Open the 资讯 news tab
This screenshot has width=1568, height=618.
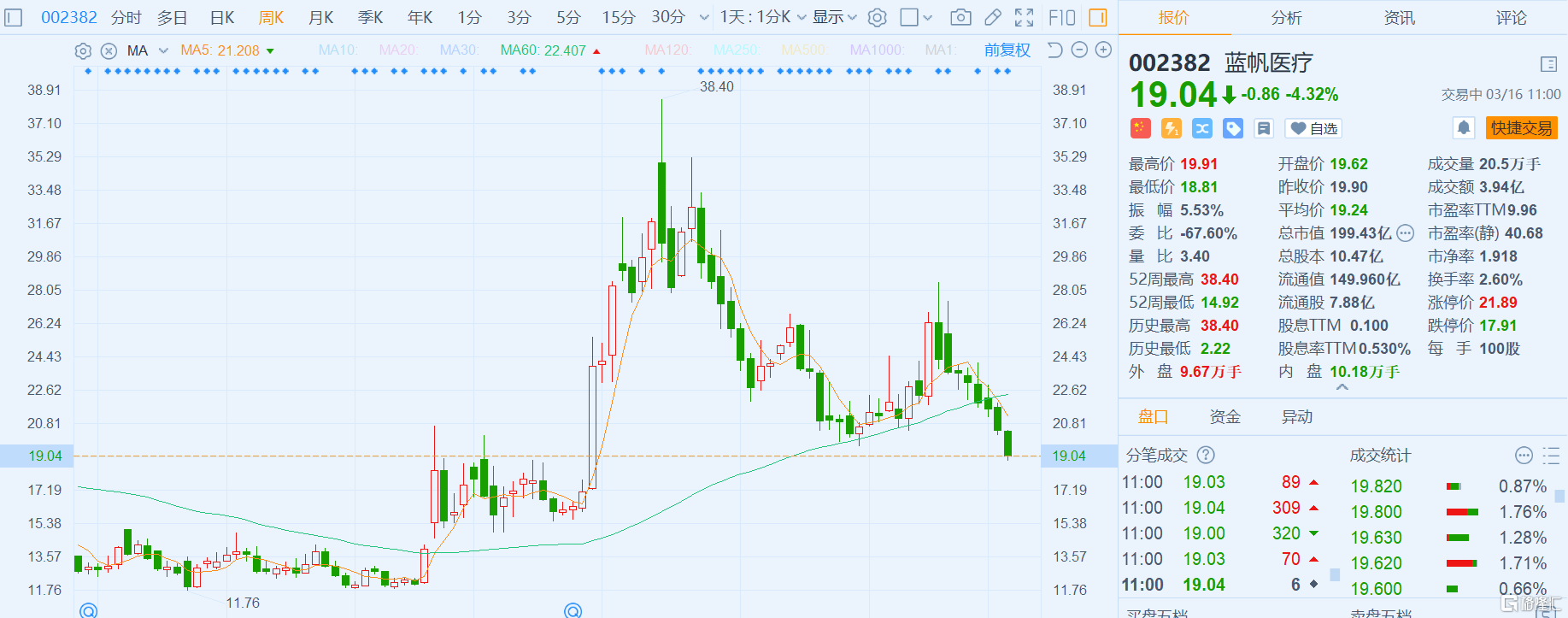(1399, 17)
